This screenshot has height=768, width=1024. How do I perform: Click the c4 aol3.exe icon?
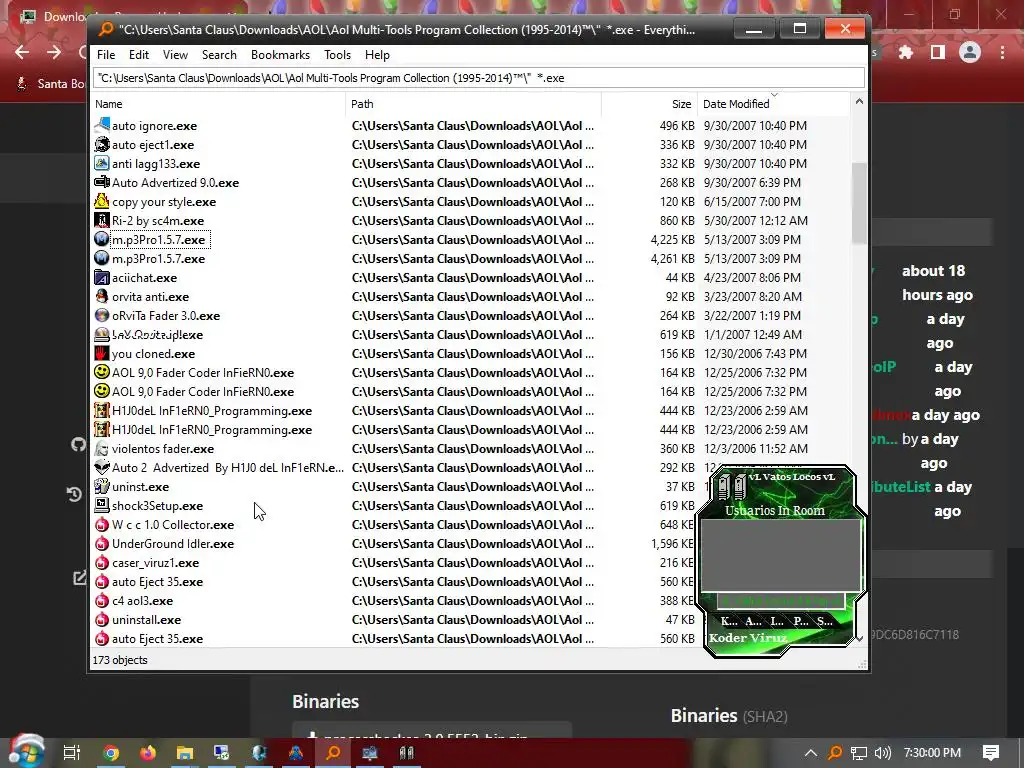tap(102, 600)
